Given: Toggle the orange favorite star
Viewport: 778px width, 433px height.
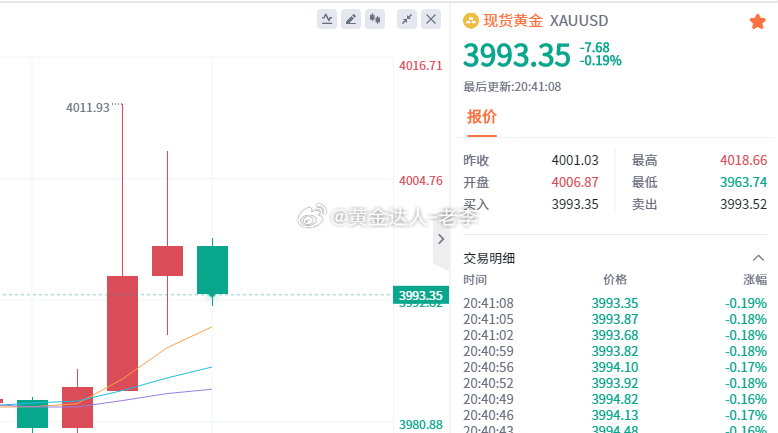Looking at the screenshot, I should 757,21.
